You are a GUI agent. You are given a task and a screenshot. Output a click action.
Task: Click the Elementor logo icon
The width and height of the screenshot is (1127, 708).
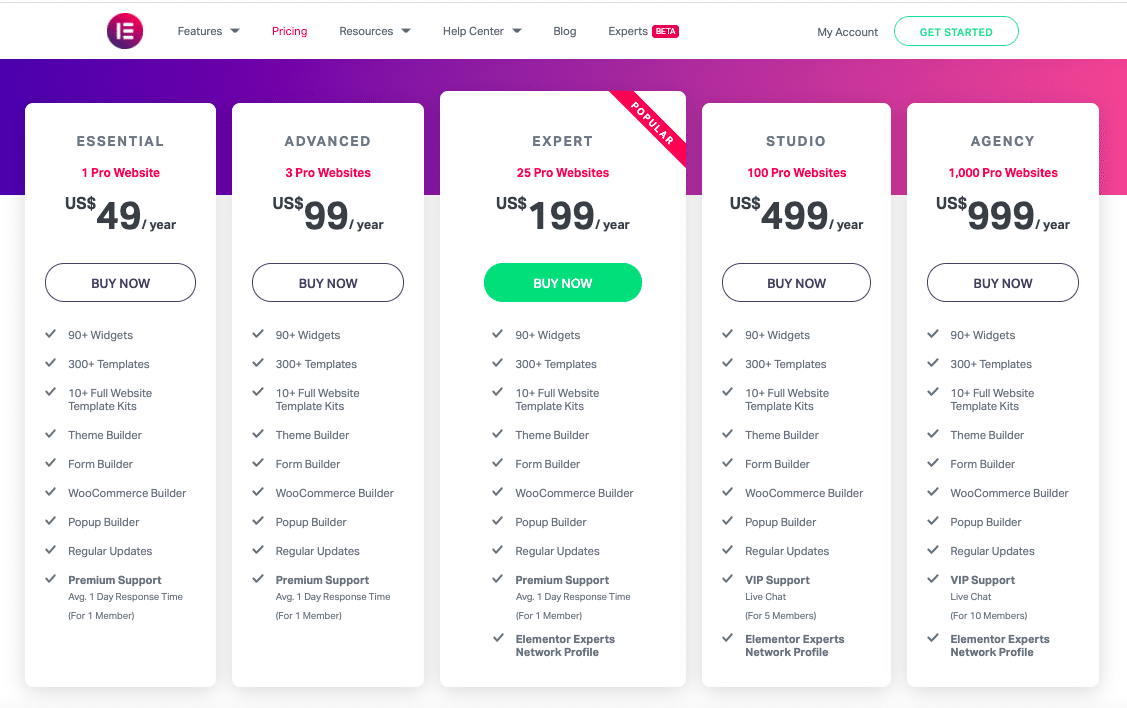pos(125,31)
